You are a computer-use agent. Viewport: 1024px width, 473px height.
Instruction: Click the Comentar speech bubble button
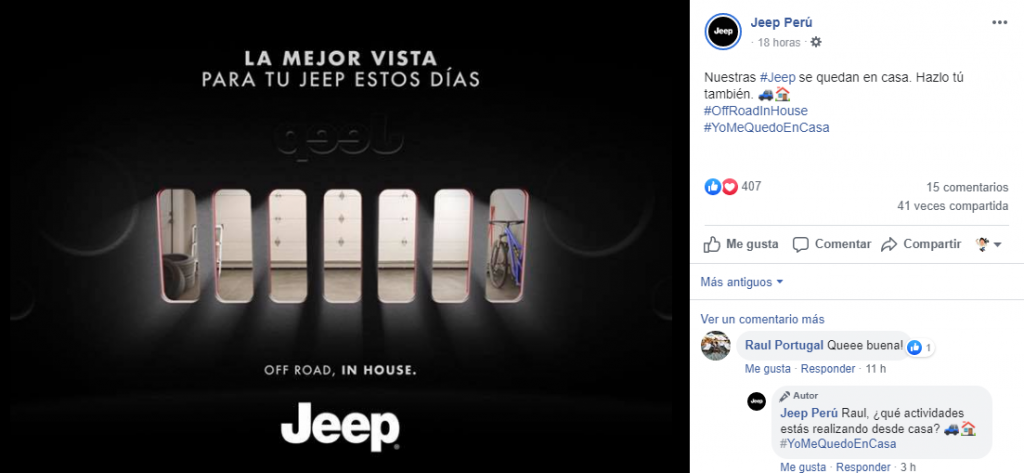click(831, 244)
